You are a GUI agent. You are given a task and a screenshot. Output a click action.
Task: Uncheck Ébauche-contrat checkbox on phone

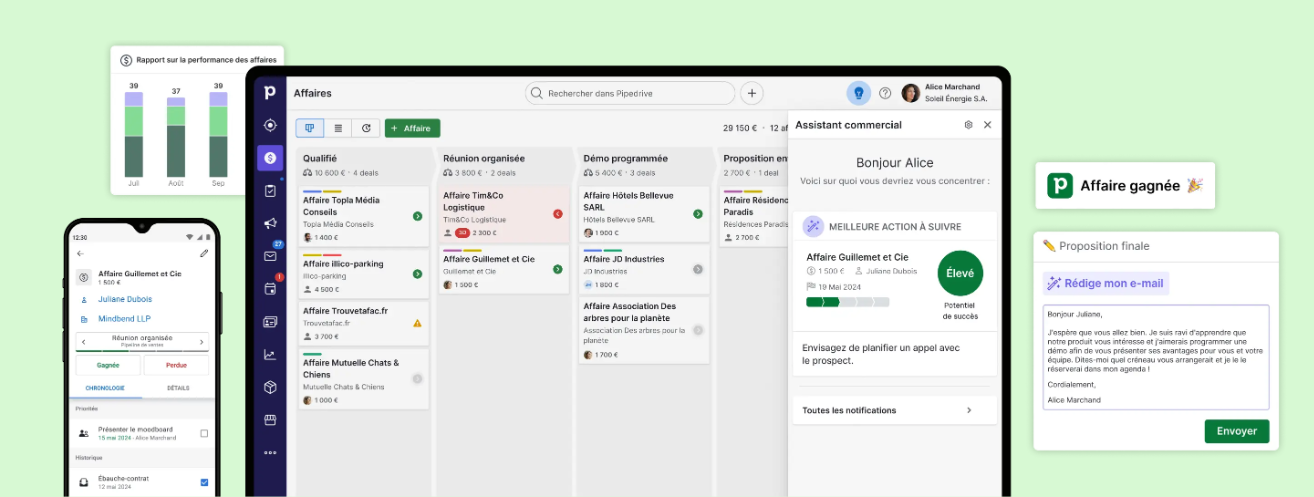pyautogui.click(x=204, y=482)
